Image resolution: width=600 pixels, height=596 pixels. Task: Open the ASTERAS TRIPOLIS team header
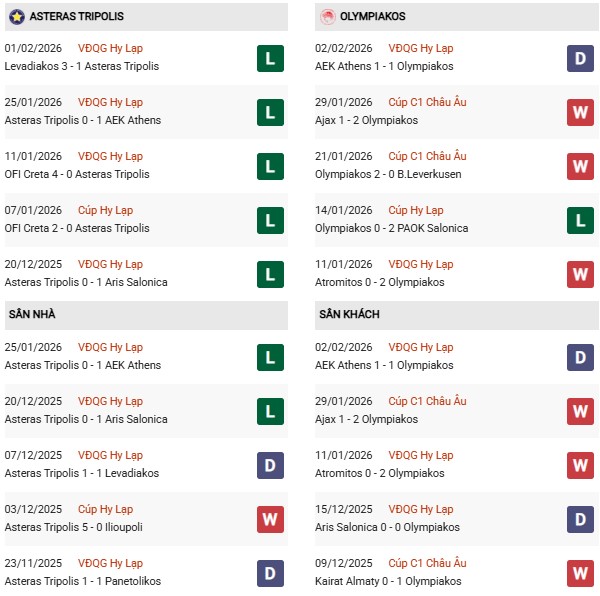[80, 17]
